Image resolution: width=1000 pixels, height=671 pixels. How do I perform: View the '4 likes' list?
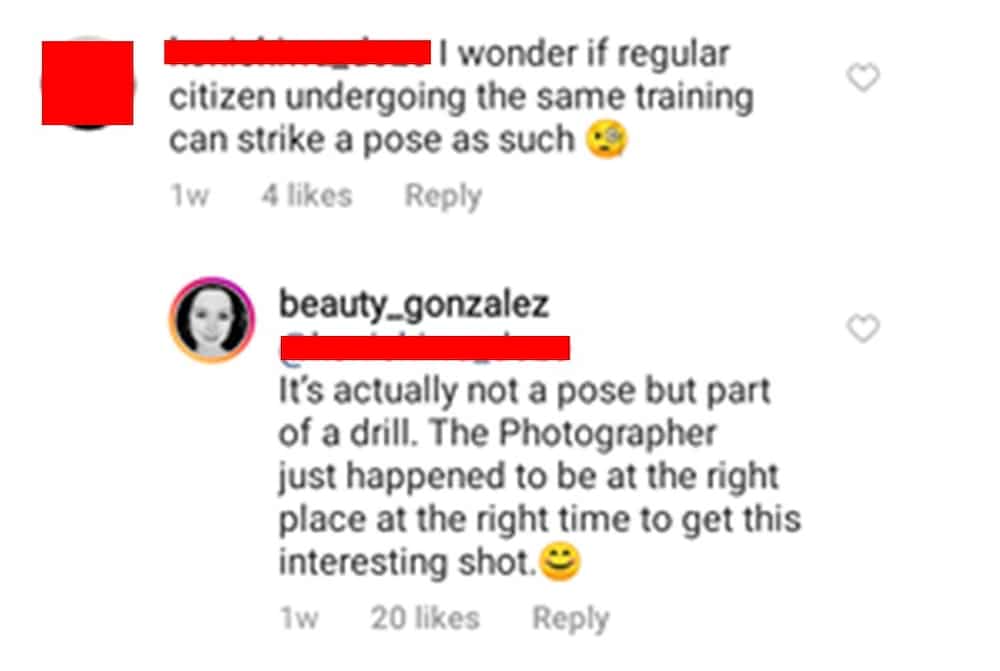(307, 195)
